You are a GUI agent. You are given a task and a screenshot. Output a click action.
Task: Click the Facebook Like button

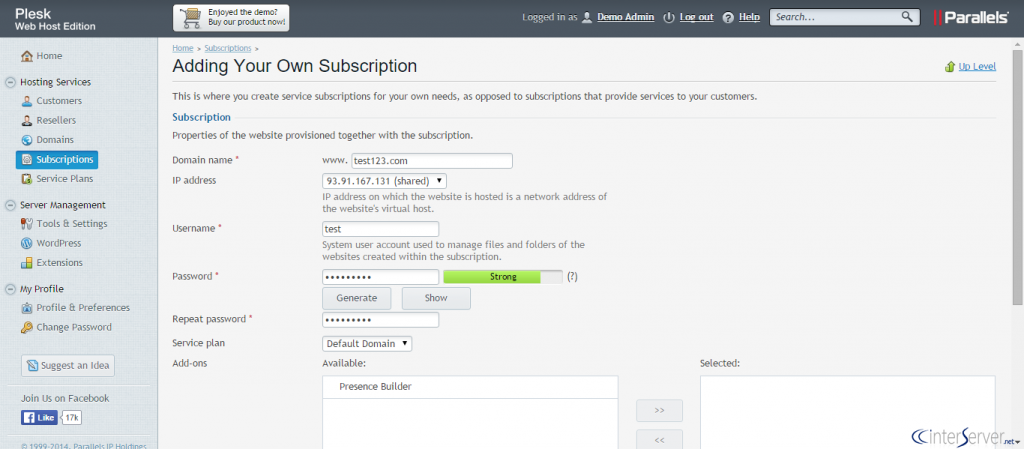tap(39, 418)
